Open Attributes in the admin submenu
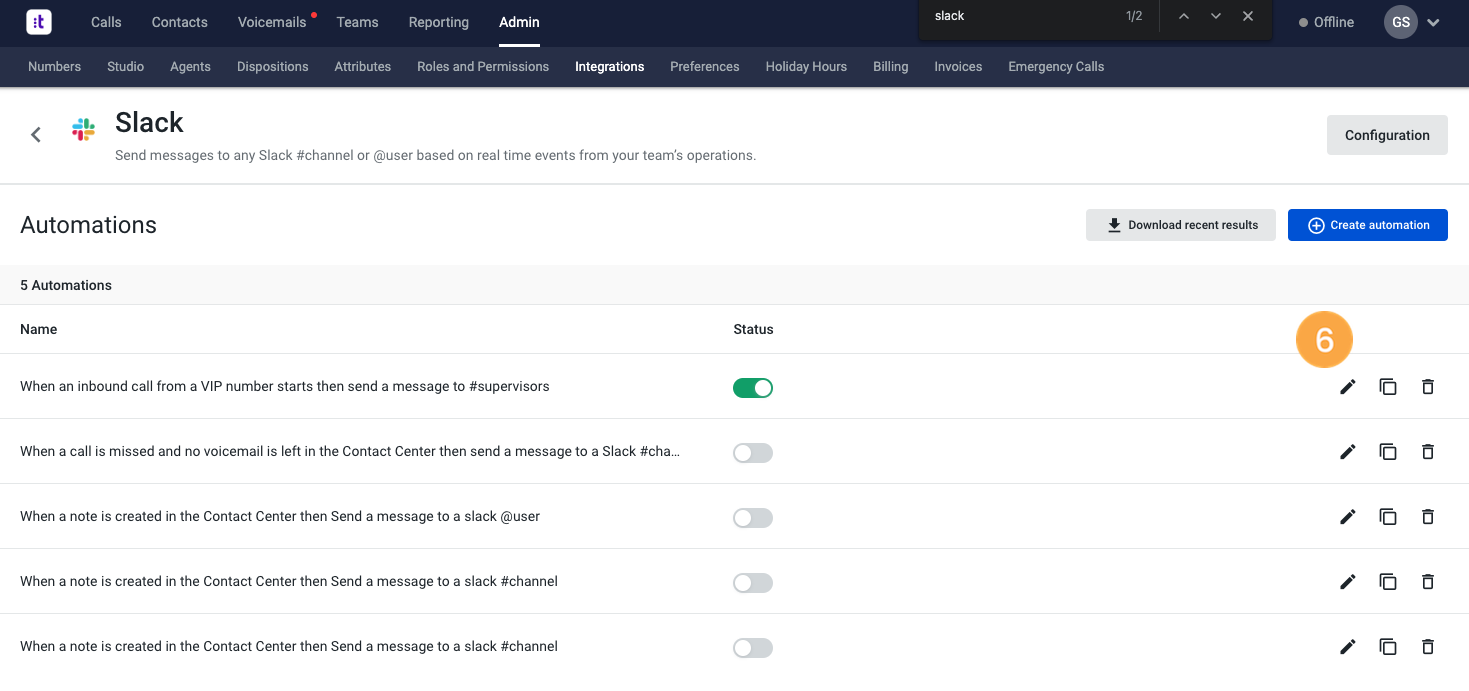1469x691 pixels. [x=362, y=66]
